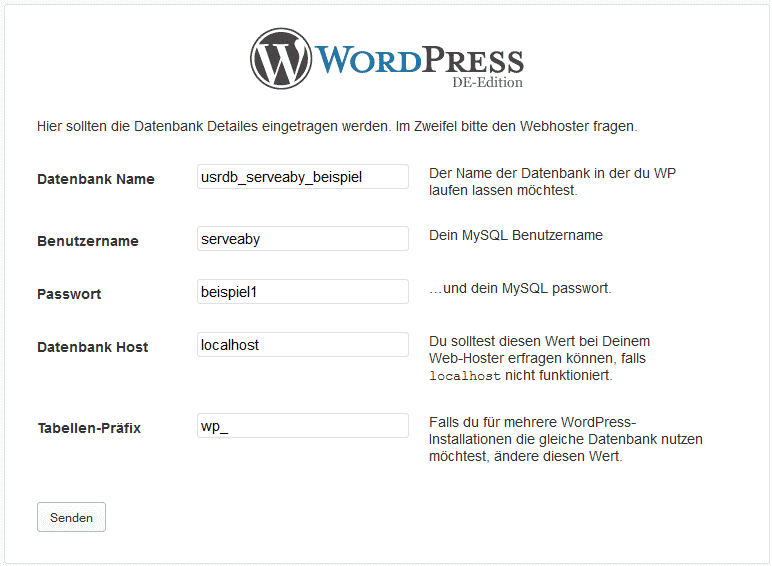Click the bold 'Passwort' label
Viewport: 772px width, 566px height.
point(69,295)
